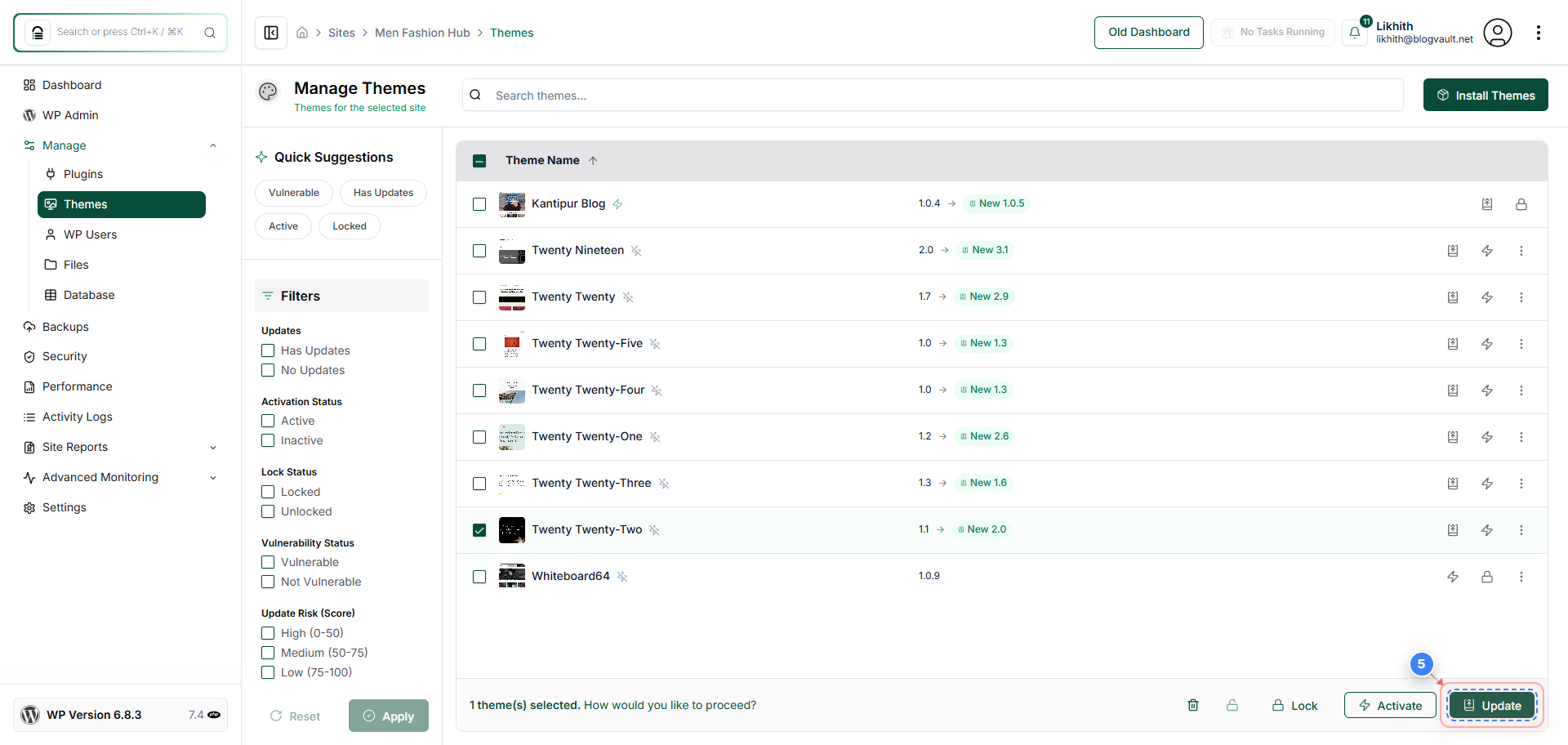Click Install Themes button
Screen dimensions: 1568x745
coord(1486,95)
